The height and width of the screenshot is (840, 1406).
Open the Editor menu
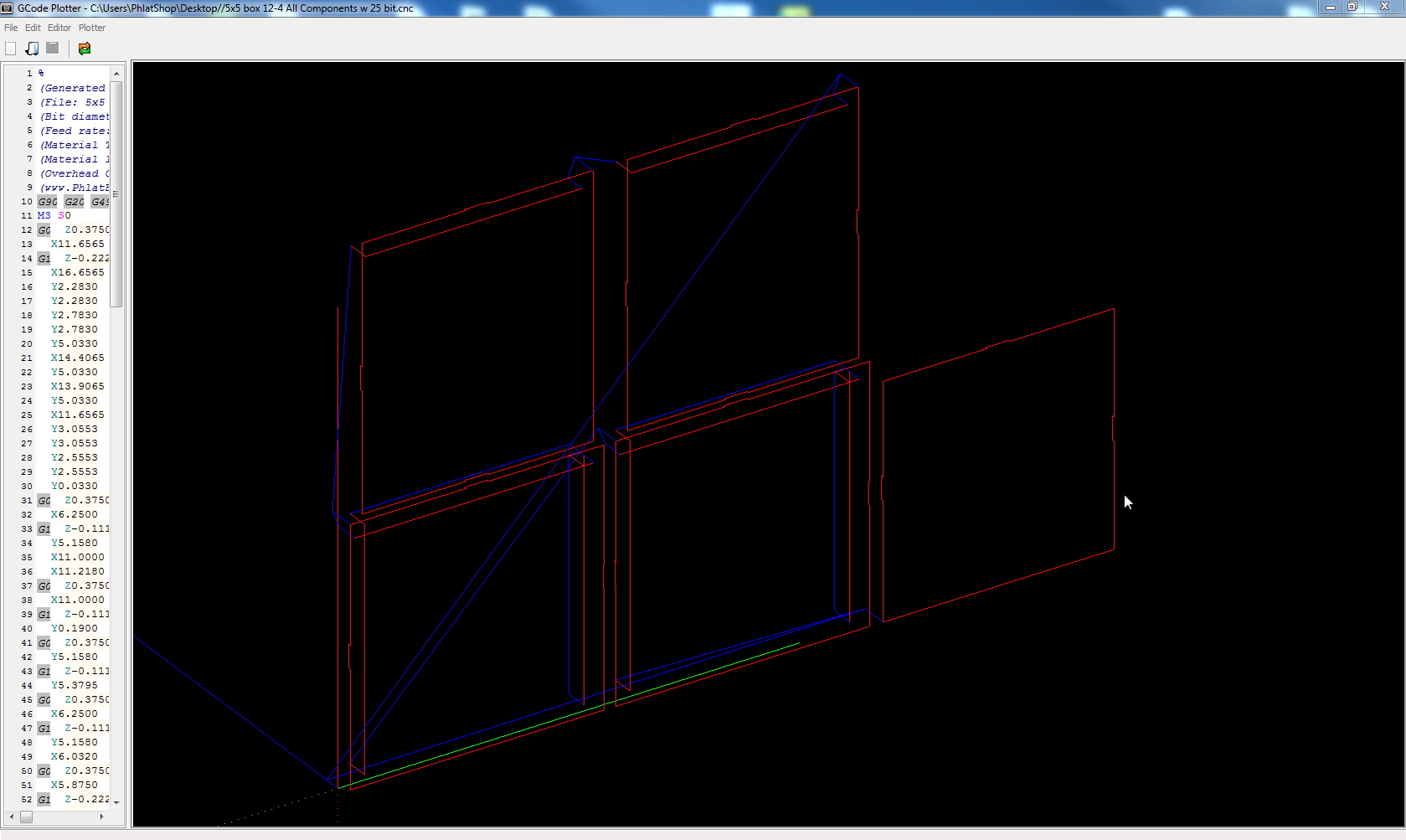59,28
